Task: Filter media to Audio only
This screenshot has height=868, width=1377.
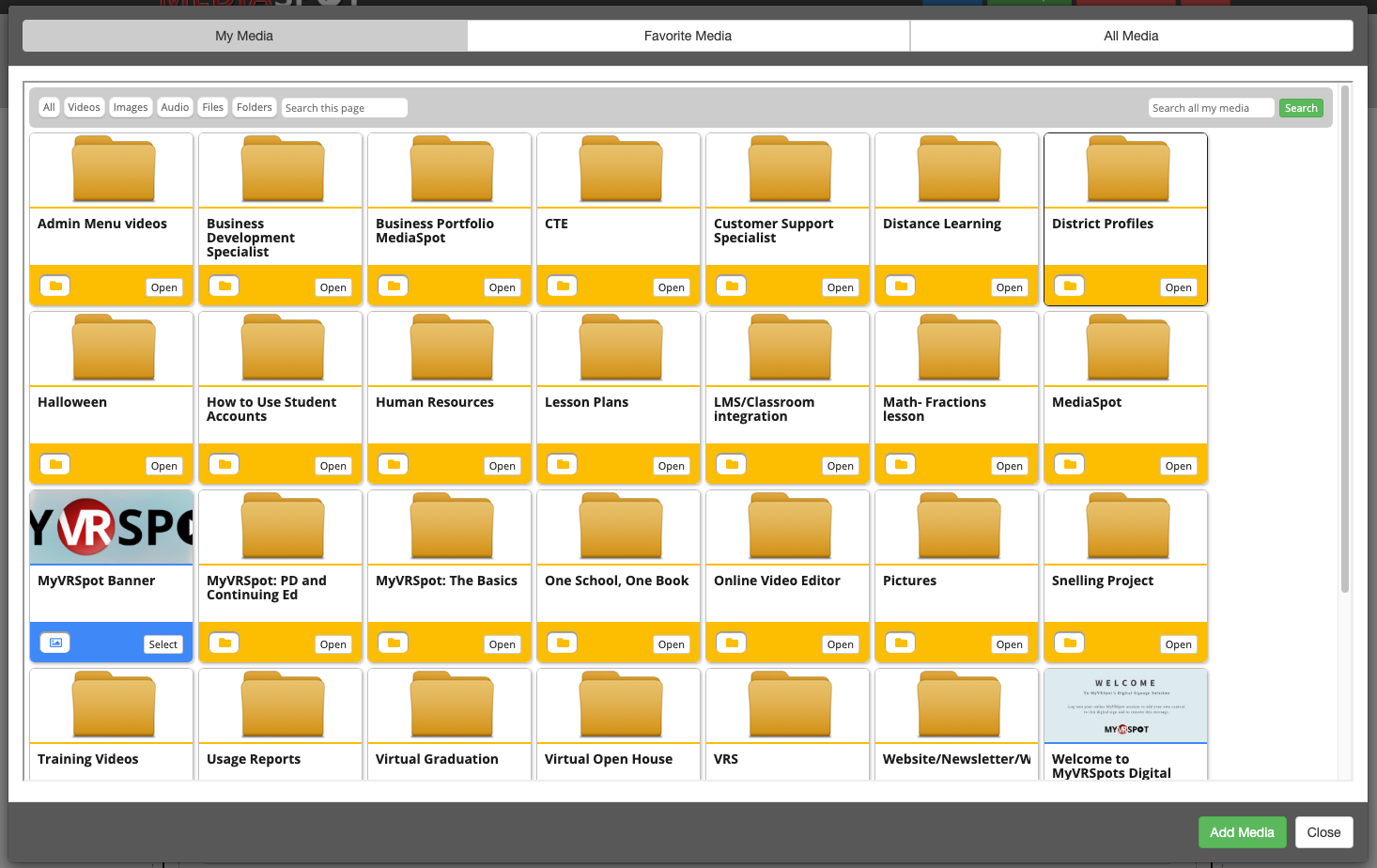Action: (175, 107)
